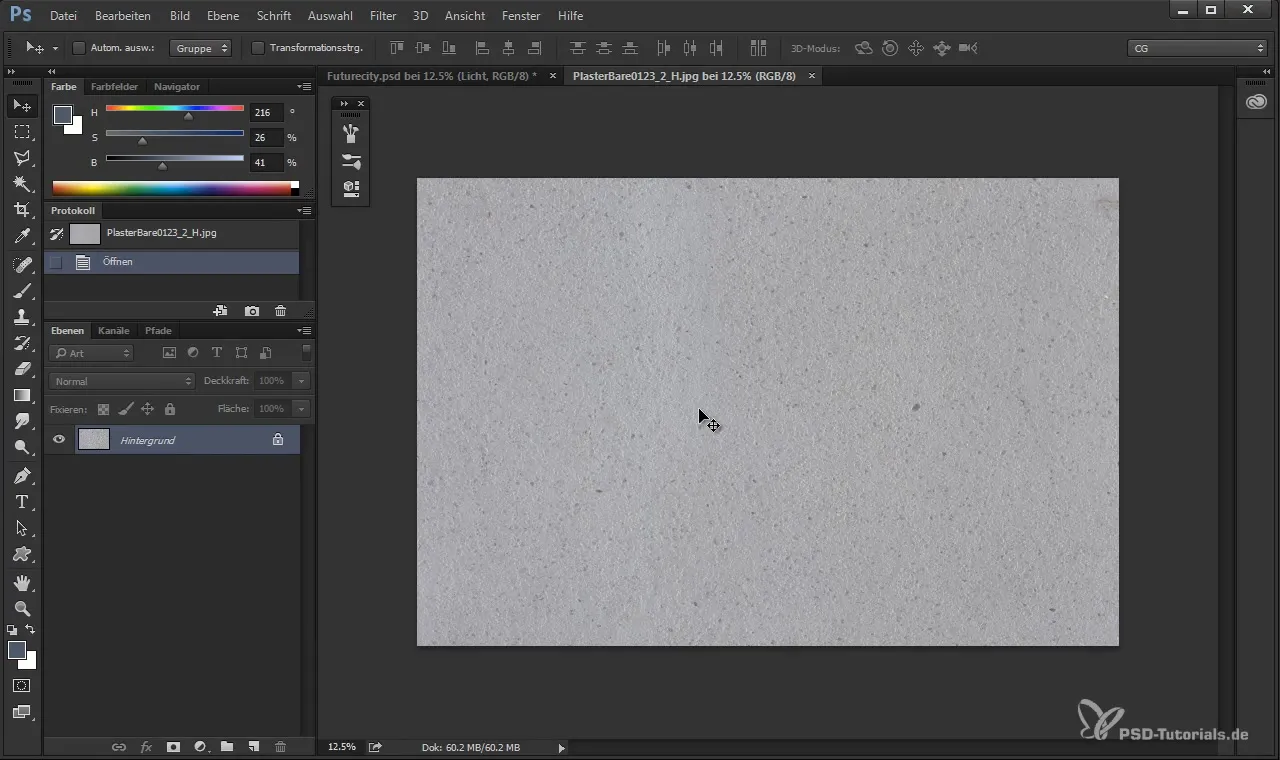This screenshot has width=1280, height=760.
Task: Select the Öffnen history state
Action: (172, 262)
